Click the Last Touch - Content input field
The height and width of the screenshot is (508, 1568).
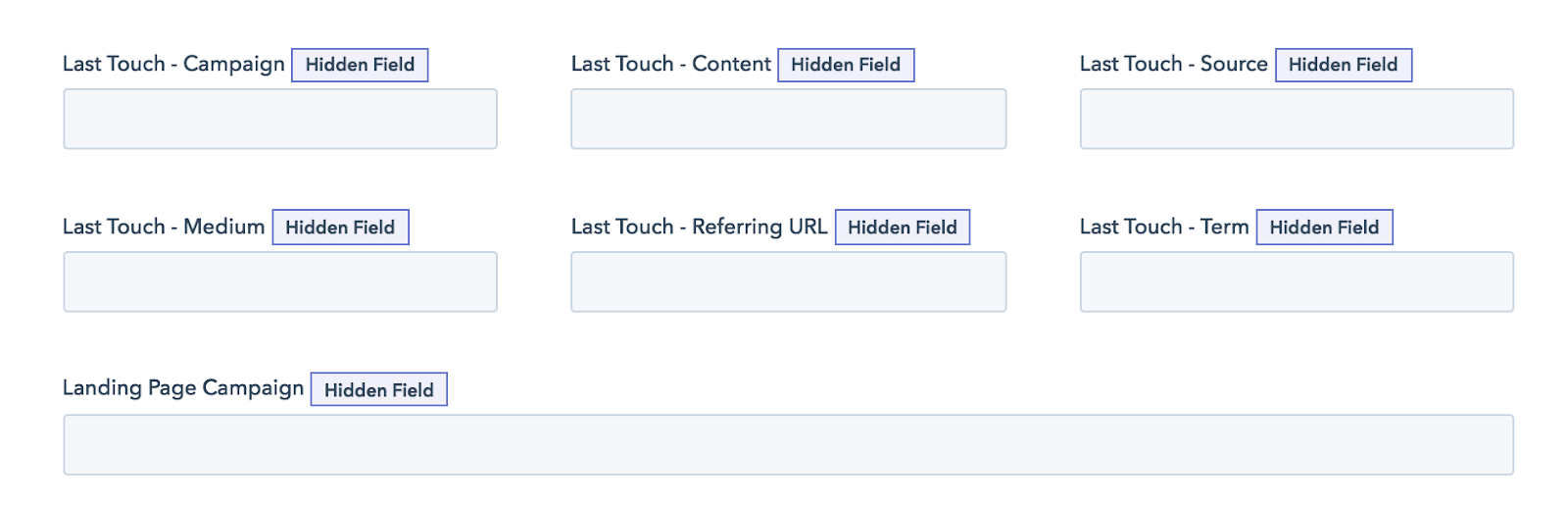(x=788, y=120)
